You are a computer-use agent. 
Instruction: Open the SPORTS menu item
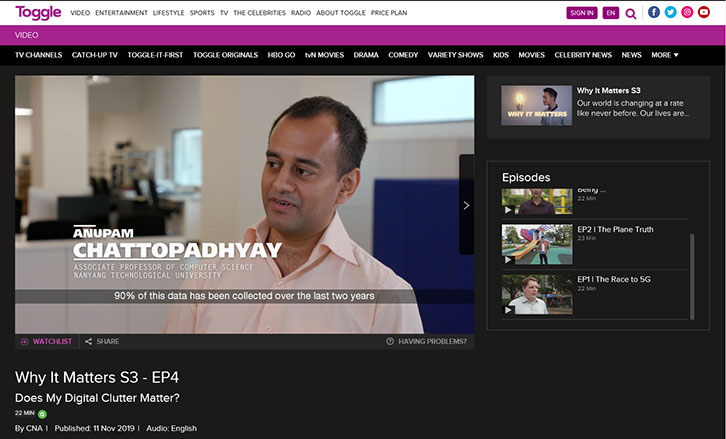pos(202,13)
